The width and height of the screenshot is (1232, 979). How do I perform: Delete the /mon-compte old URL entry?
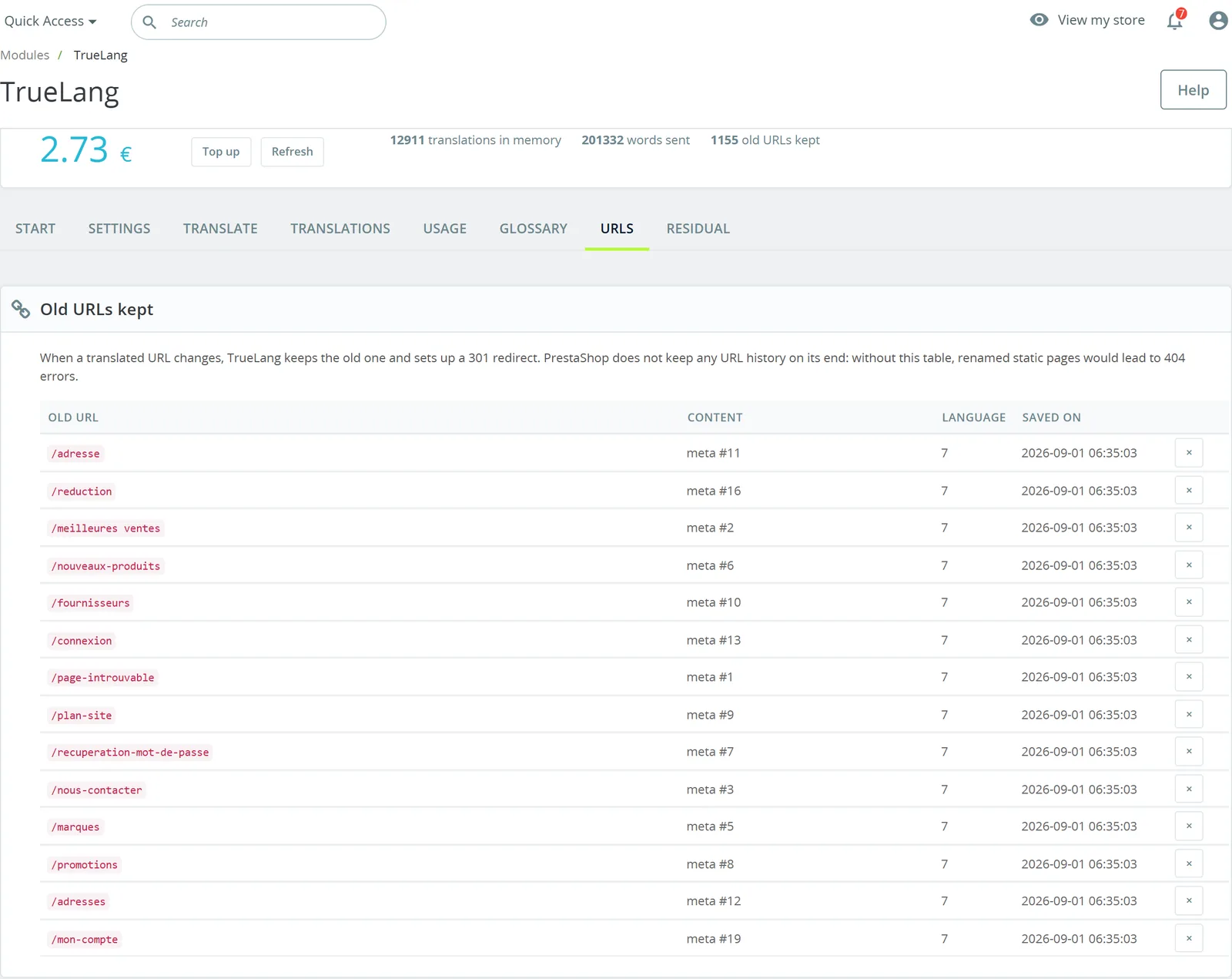click(1189, 939)
